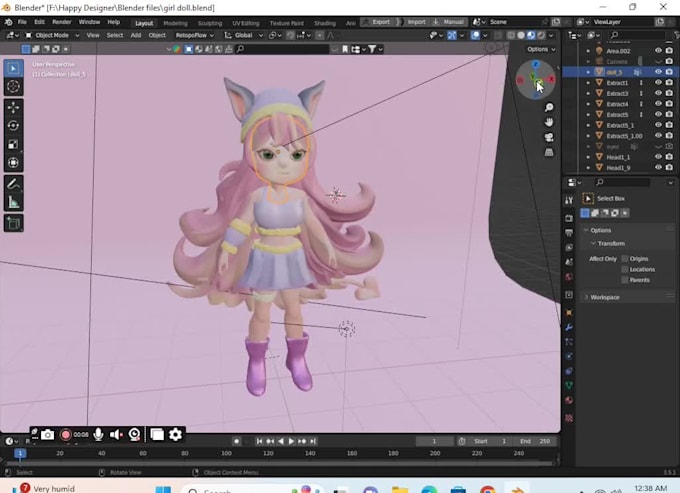Open the Object properties orange square tab
The height and width of the screenshot is (493, 680).
click(x=569, y=313)
